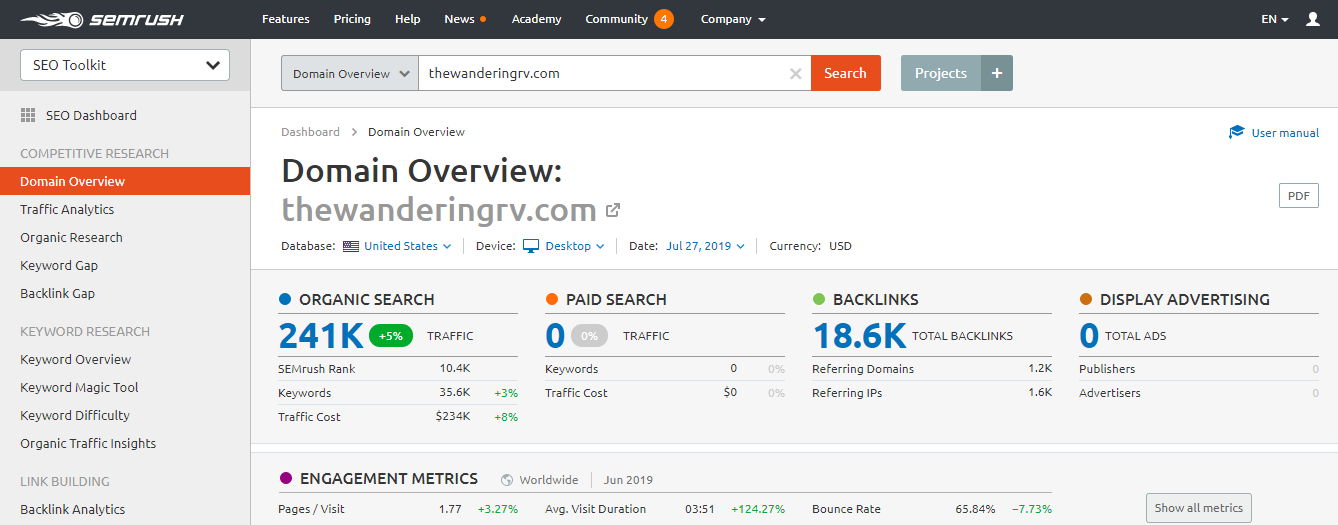Viewport: 1338px width, 525px height.
Task: Click the ORGANIC SEARCH section heading
Action: [367, 299]
